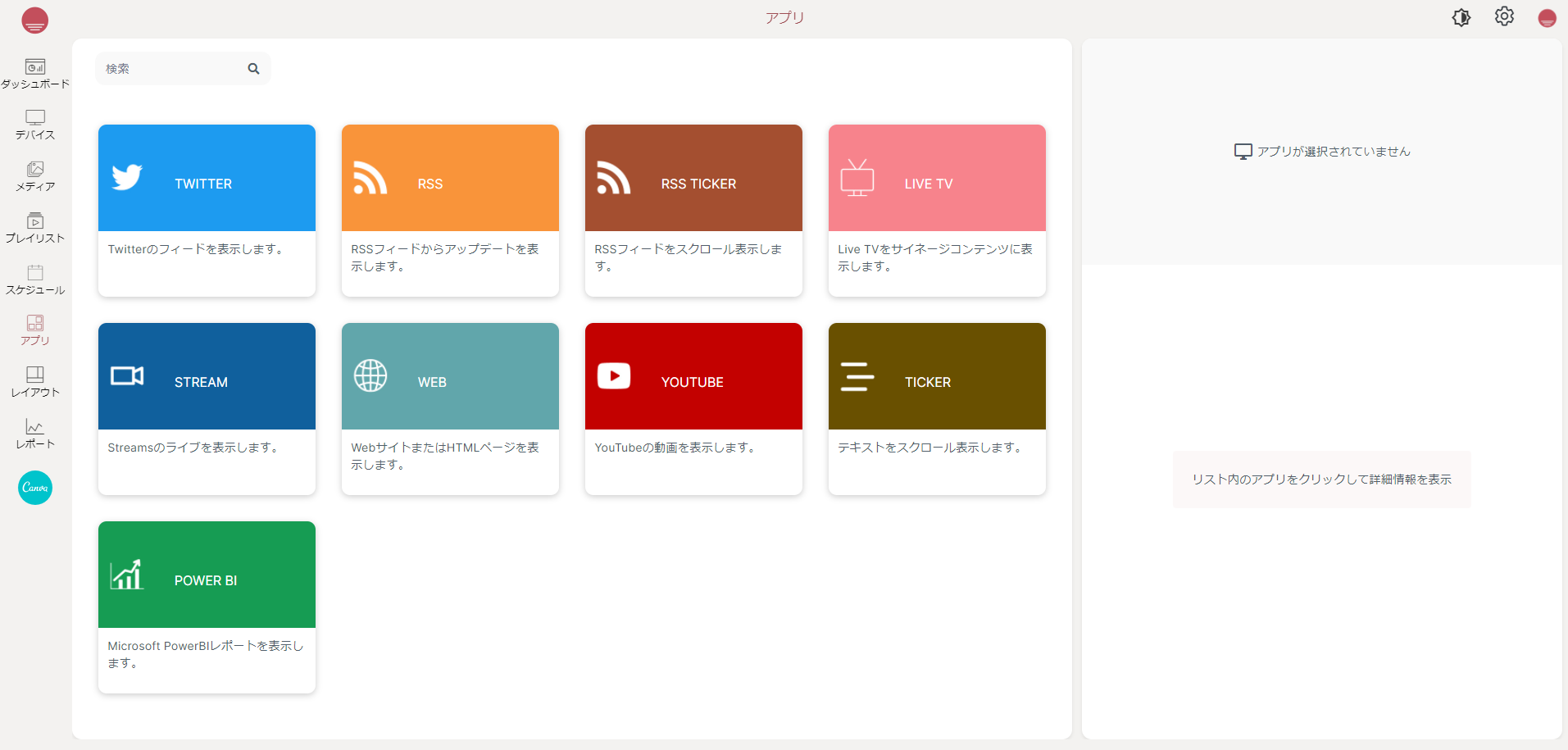Select the STREAM app card
The width and height of the screenshot is (1568, 750).
coord(207,409)
